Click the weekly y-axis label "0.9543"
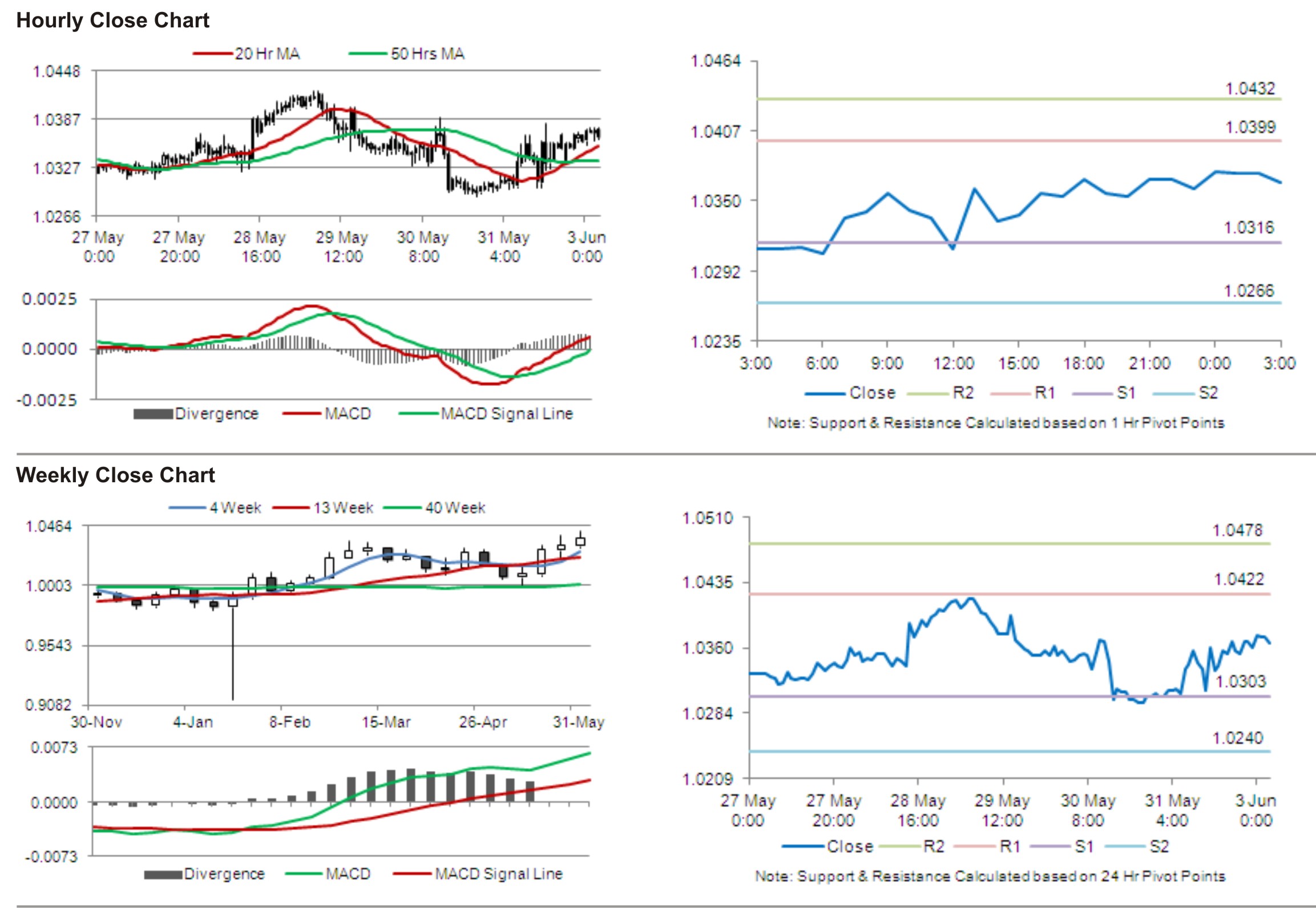The width and height of the screenshot is (1316, 908). (x=49, y=645)
